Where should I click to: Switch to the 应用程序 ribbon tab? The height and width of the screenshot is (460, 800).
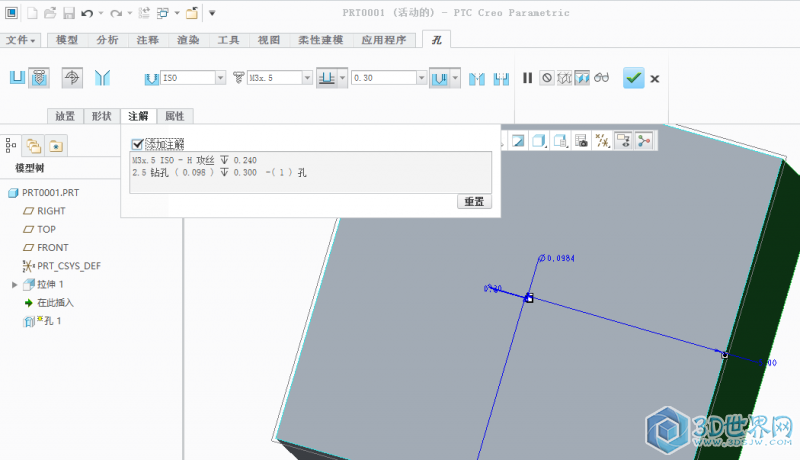[x=384, y=40]
